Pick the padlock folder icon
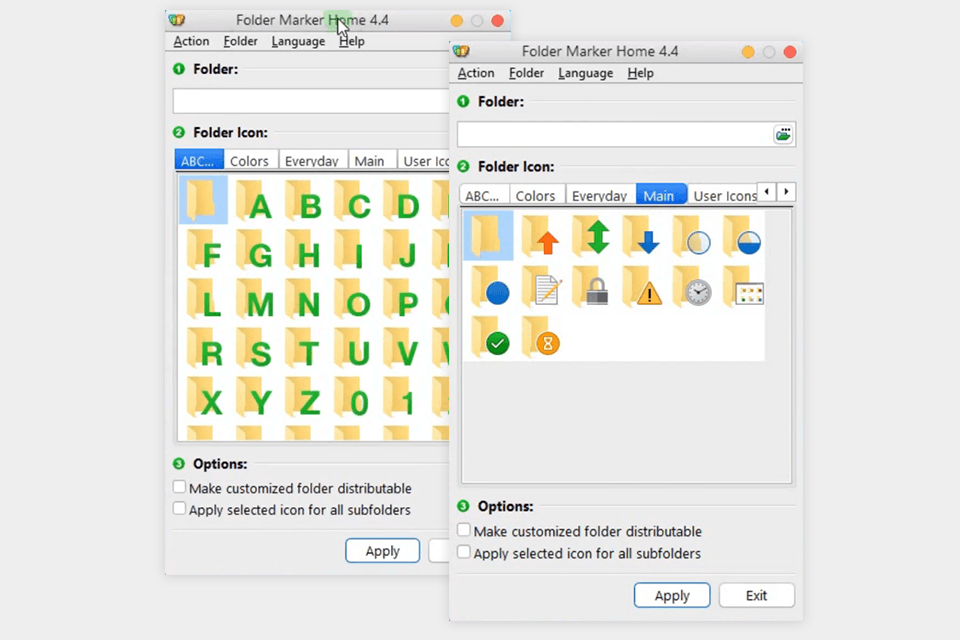The height and width of the screenshot is (640, 960). 595,292
